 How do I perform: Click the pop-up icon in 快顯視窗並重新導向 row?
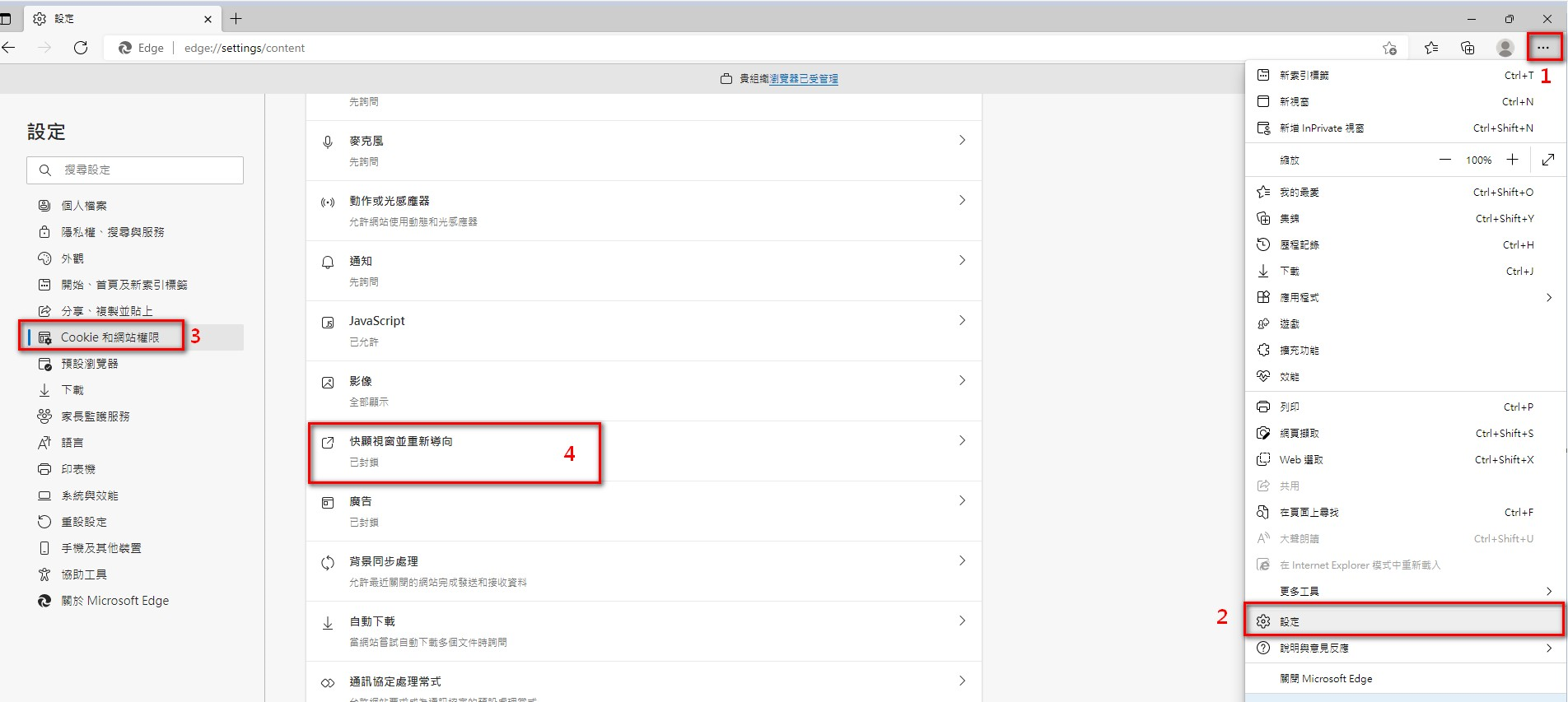pos(328,443)
